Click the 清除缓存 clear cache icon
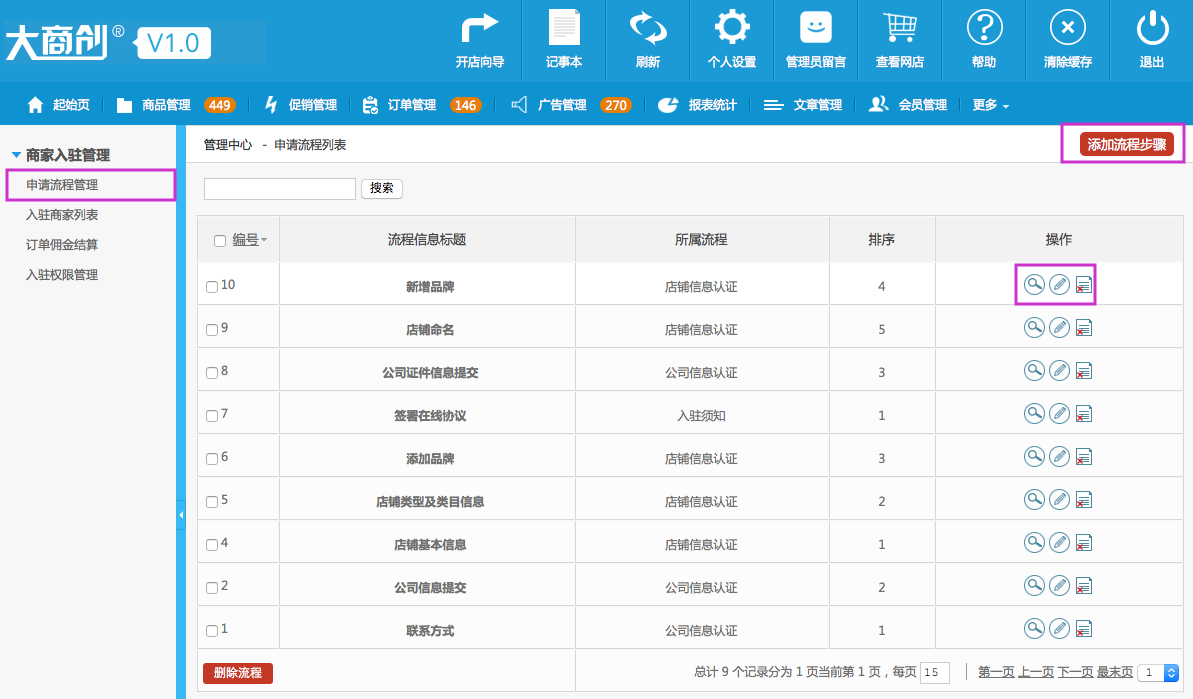 1067,28
